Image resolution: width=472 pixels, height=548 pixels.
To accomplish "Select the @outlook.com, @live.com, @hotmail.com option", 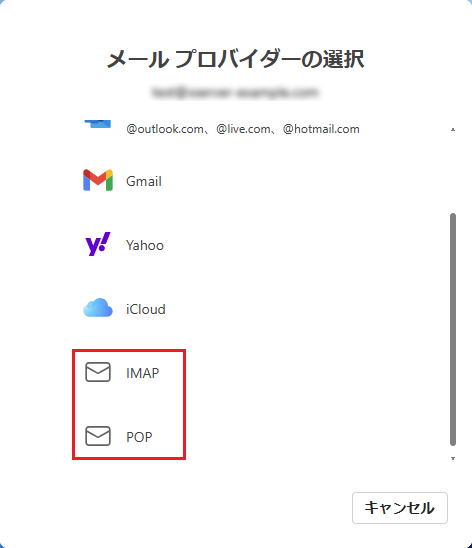I will coord(243,129).
